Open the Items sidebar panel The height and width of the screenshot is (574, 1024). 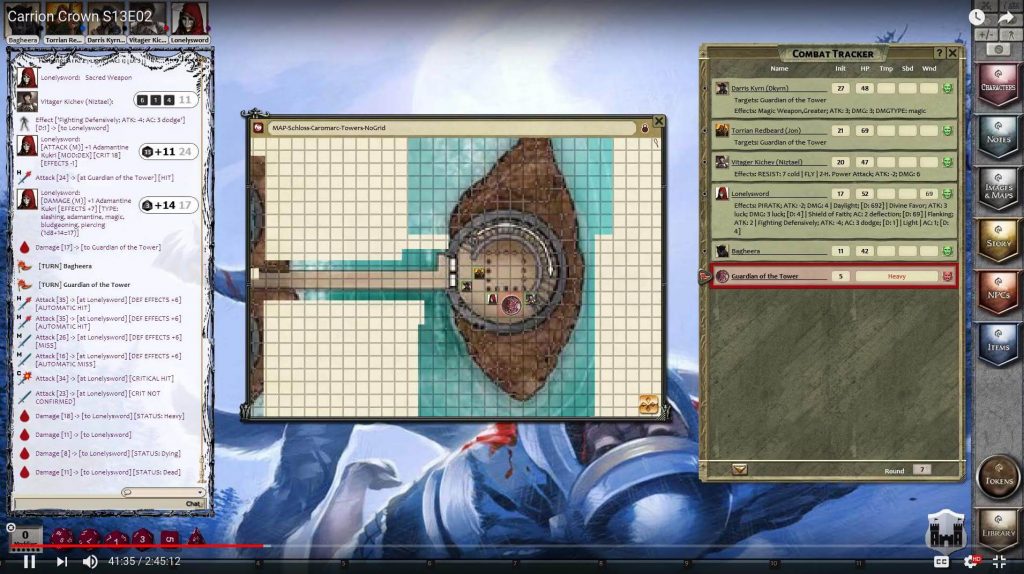click(998, 343)
